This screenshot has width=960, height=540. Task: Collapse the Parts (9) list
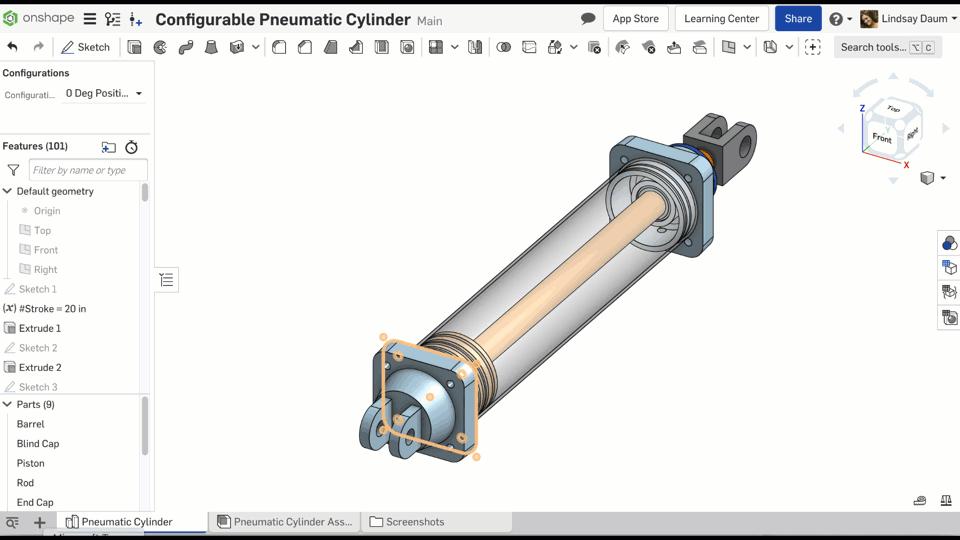point(8,404)
